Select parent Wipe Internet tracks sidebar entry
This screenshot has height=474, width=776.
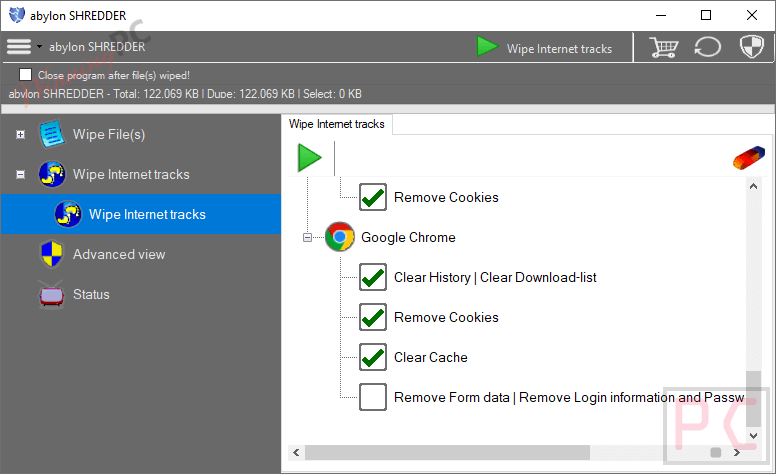pos(131,174)
